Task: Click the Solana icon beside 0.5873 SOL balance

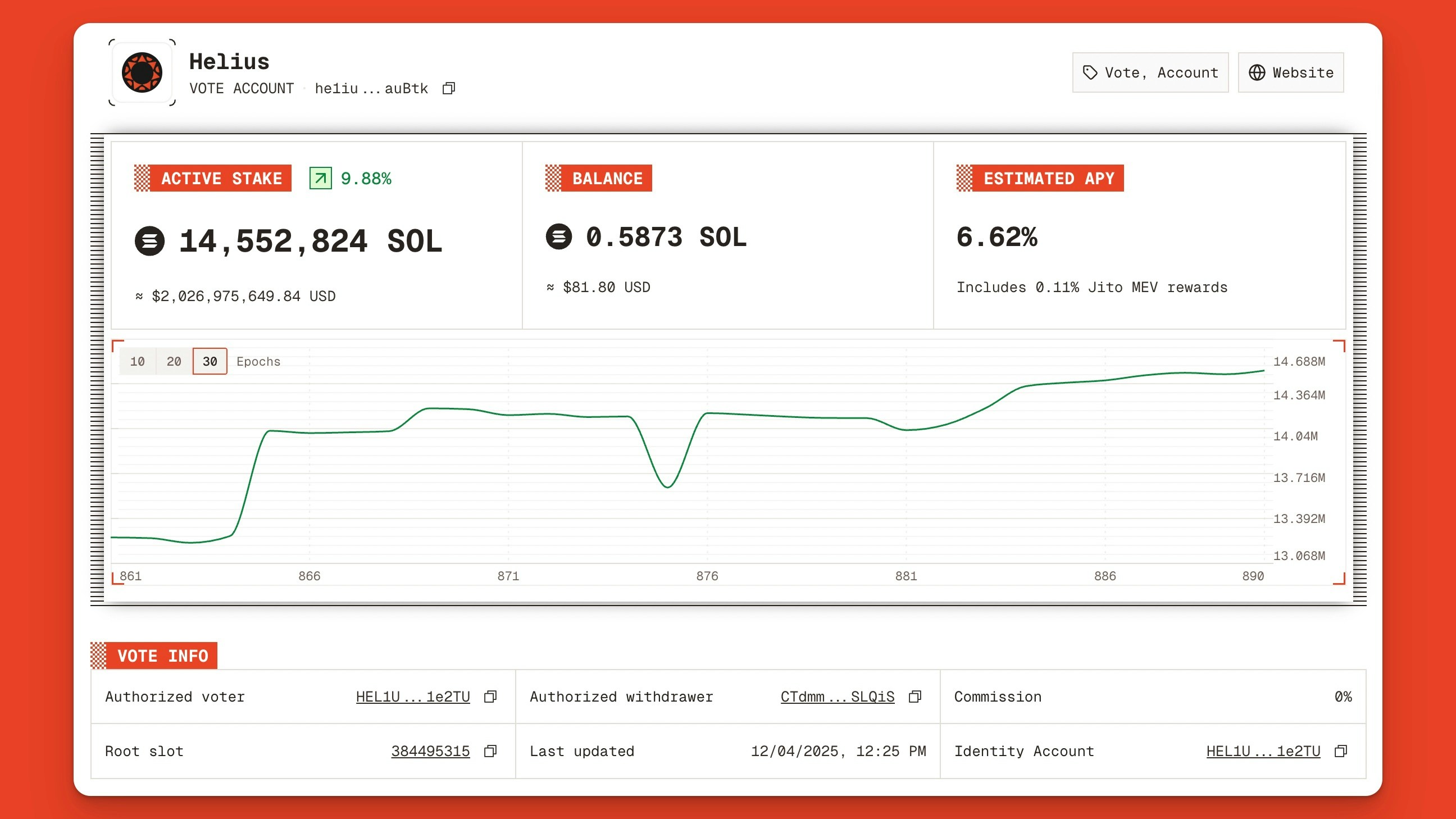Action: click(558, 238)
